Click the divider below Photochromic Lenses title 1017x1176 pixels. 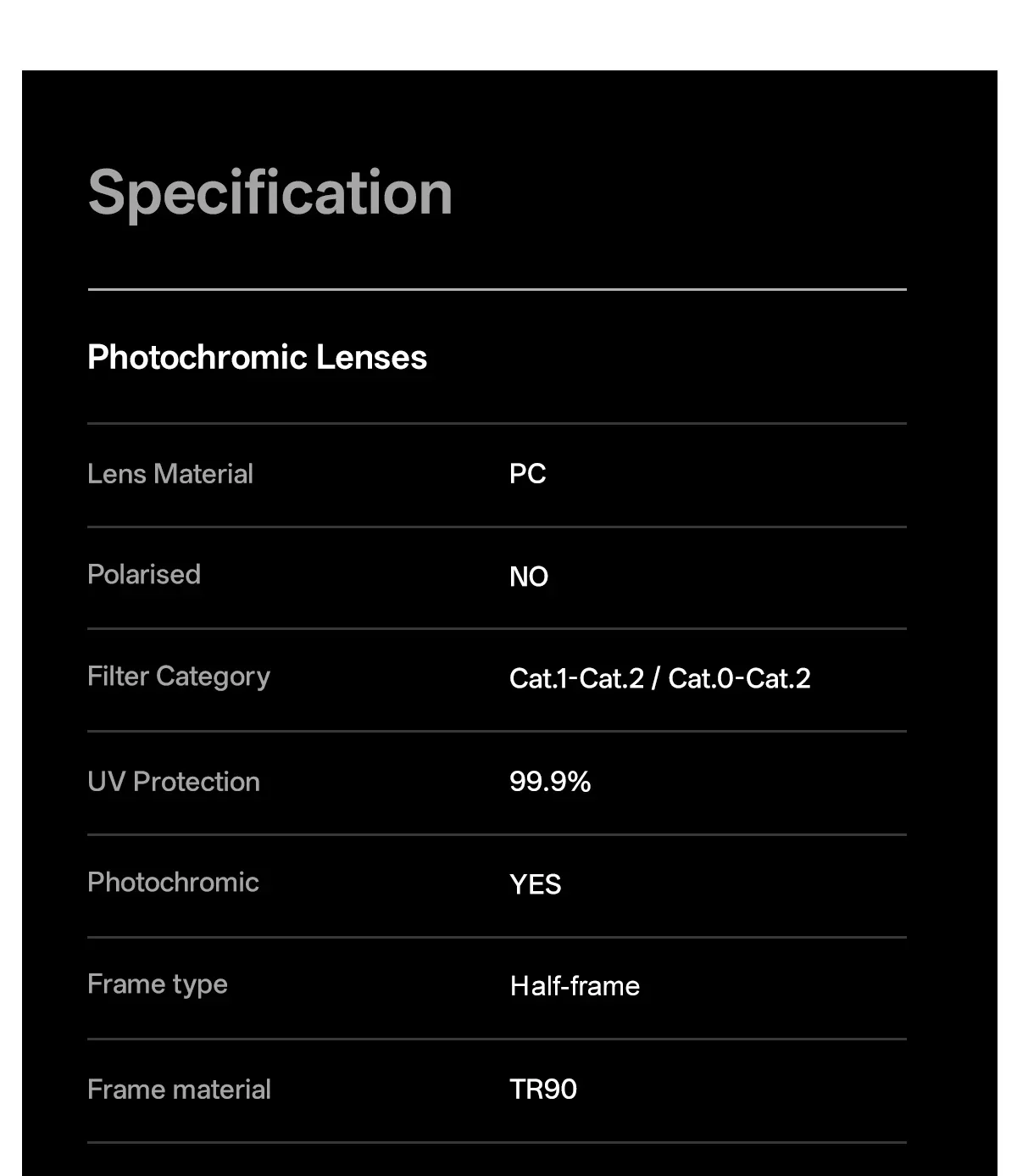click(497, 423)
